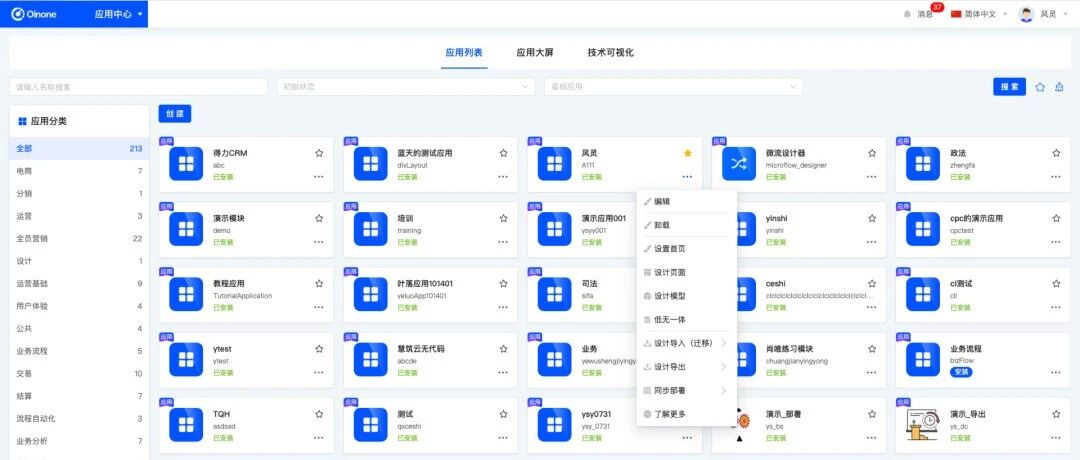The width and height of the screenshot is (1080, 460).
Task: Open more options for cpc的演示应用
Action: tap(1056, 242)
